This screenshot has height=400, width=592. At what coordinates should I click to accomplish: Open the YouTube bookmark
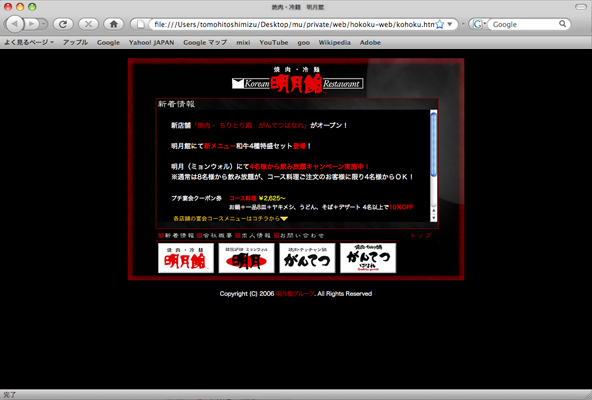pyautogui.click(x=274, y=42)
